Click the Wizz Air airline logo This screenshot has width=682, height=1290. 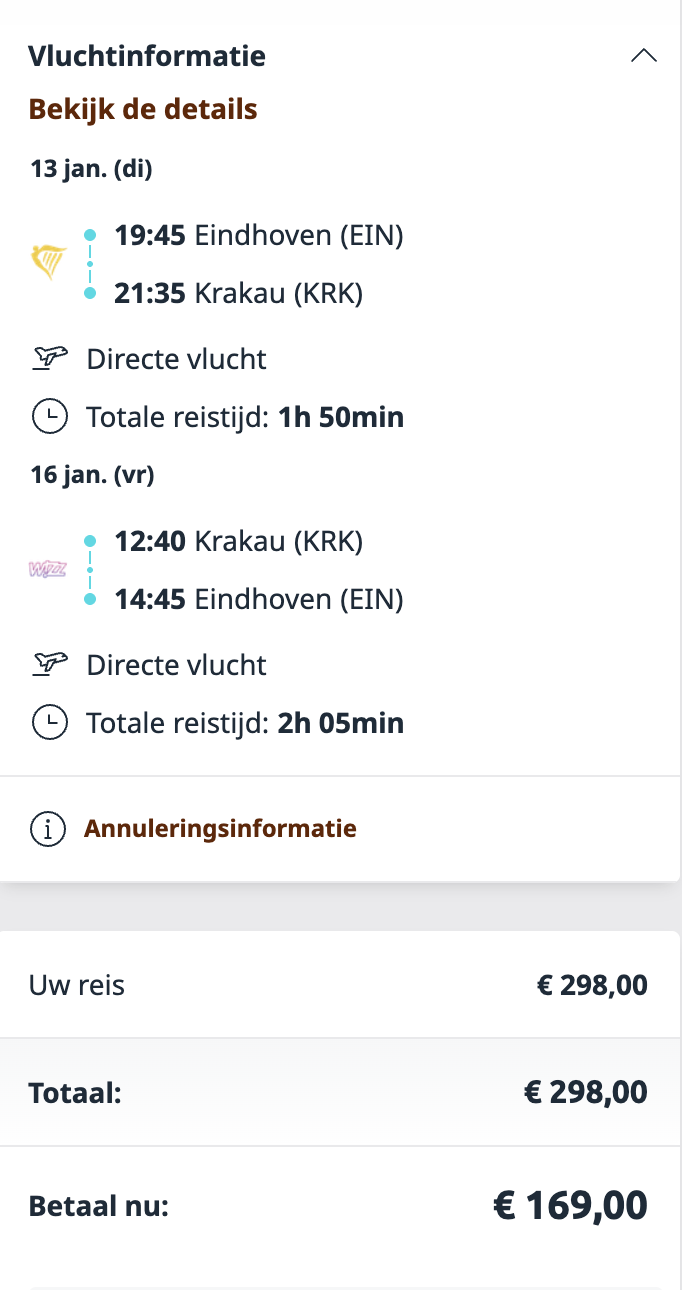(48, 570)
